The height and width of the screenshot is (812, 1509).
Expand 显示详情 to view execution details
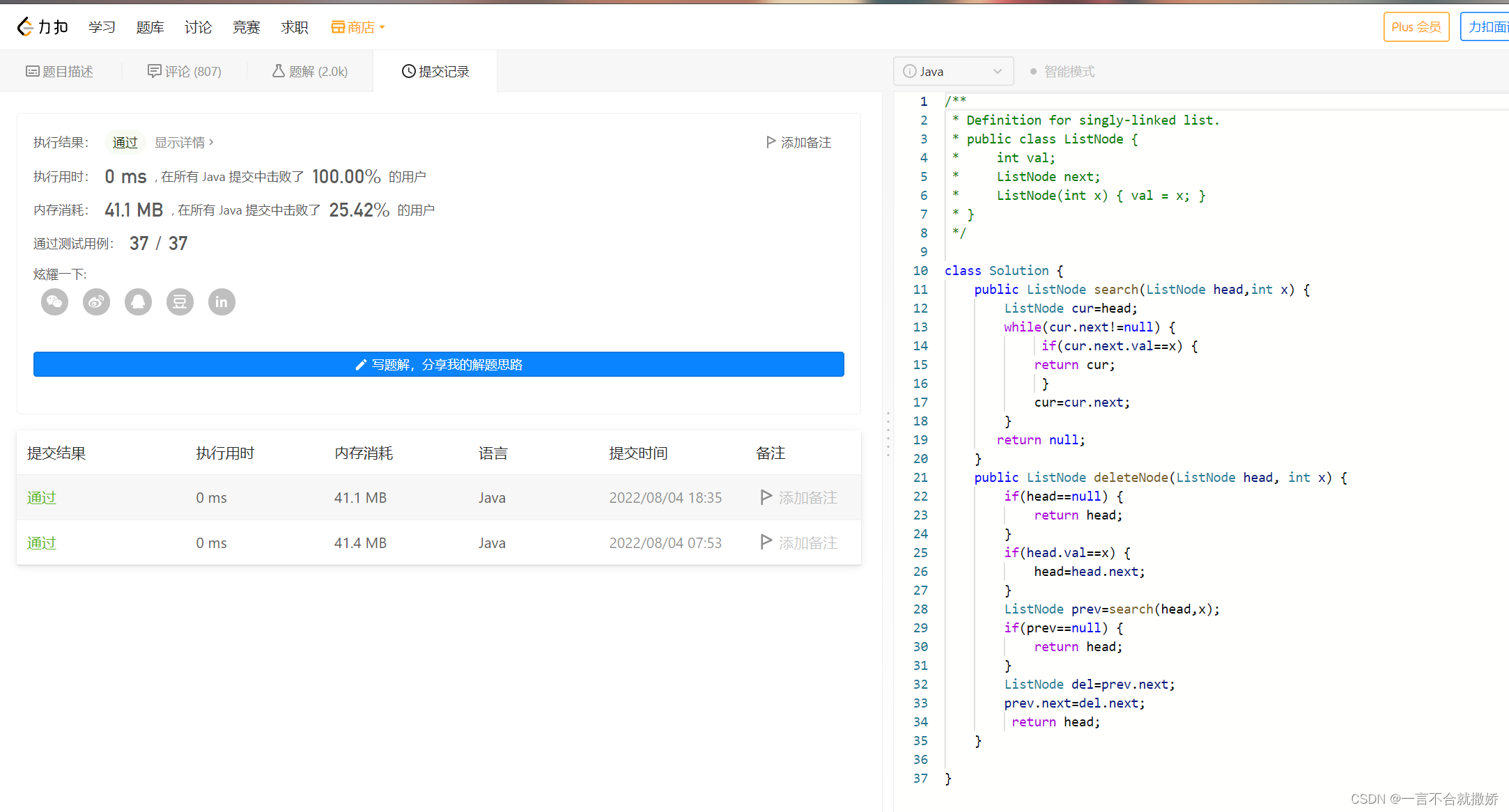point(183,142)
